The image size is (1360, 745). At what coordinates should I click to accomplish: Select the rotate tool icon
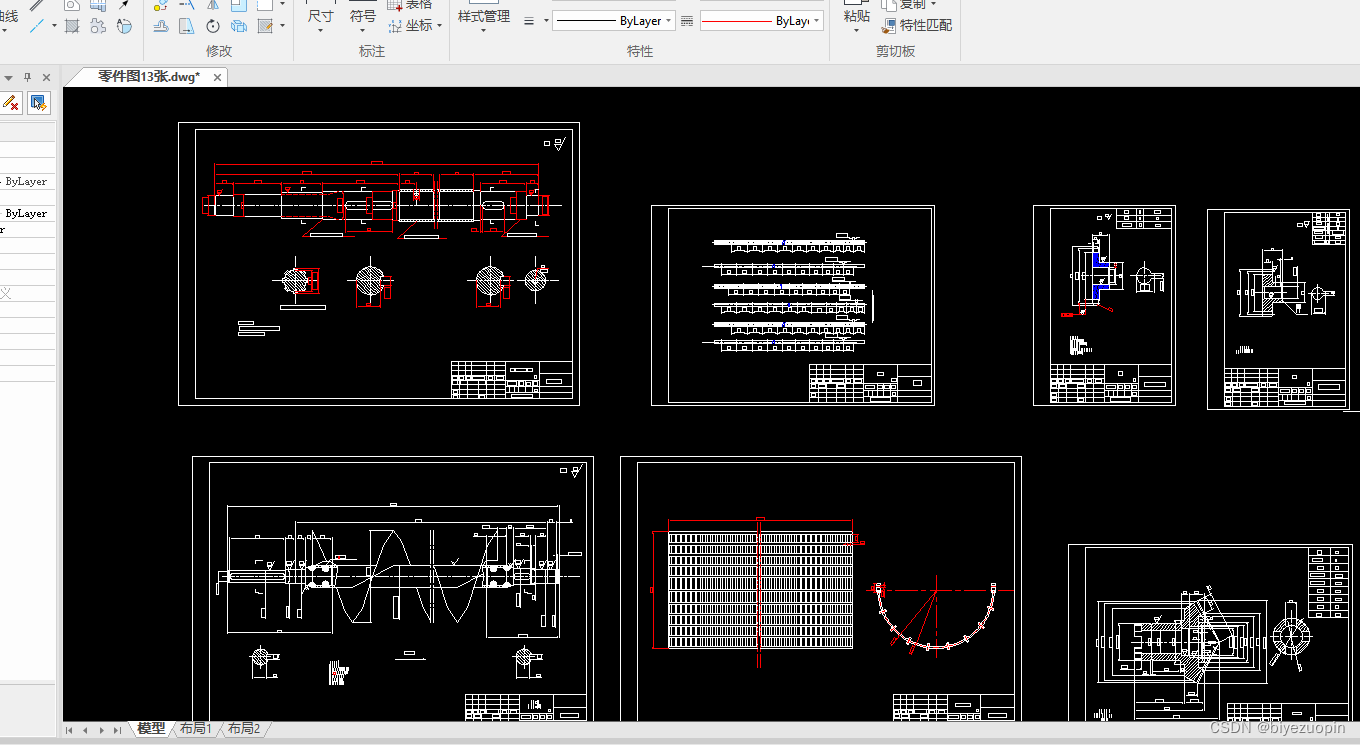point(213,26)
